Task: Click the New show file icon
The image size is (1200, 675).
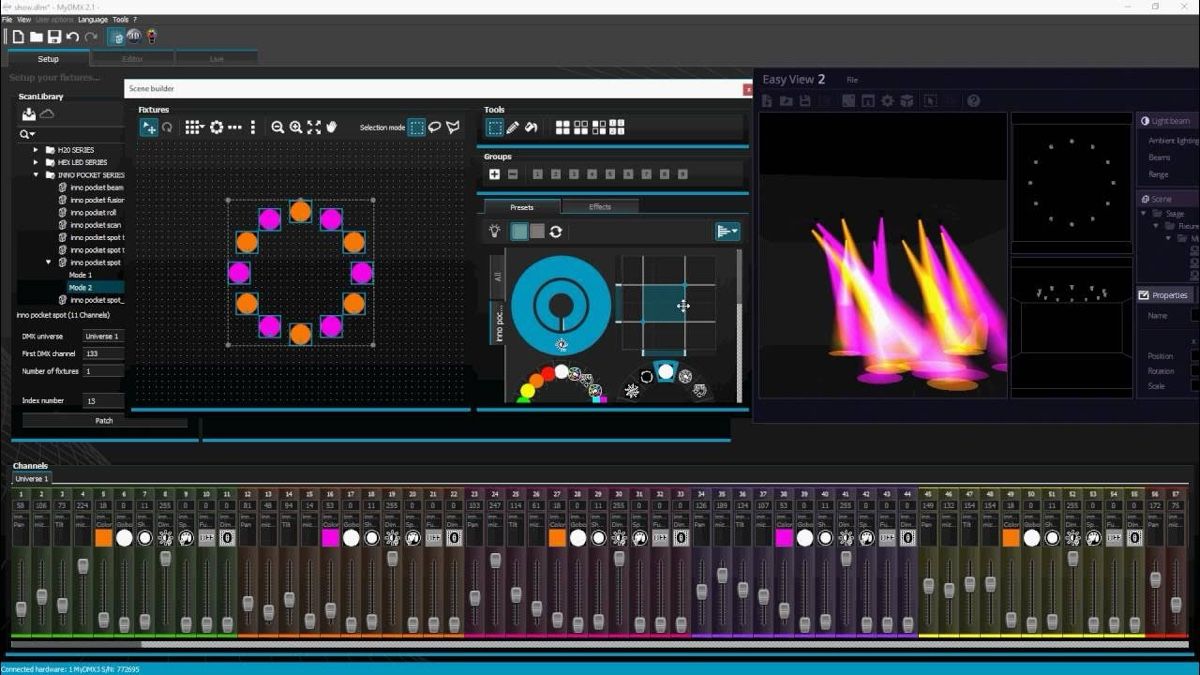Action: click(x=18, y=37)
